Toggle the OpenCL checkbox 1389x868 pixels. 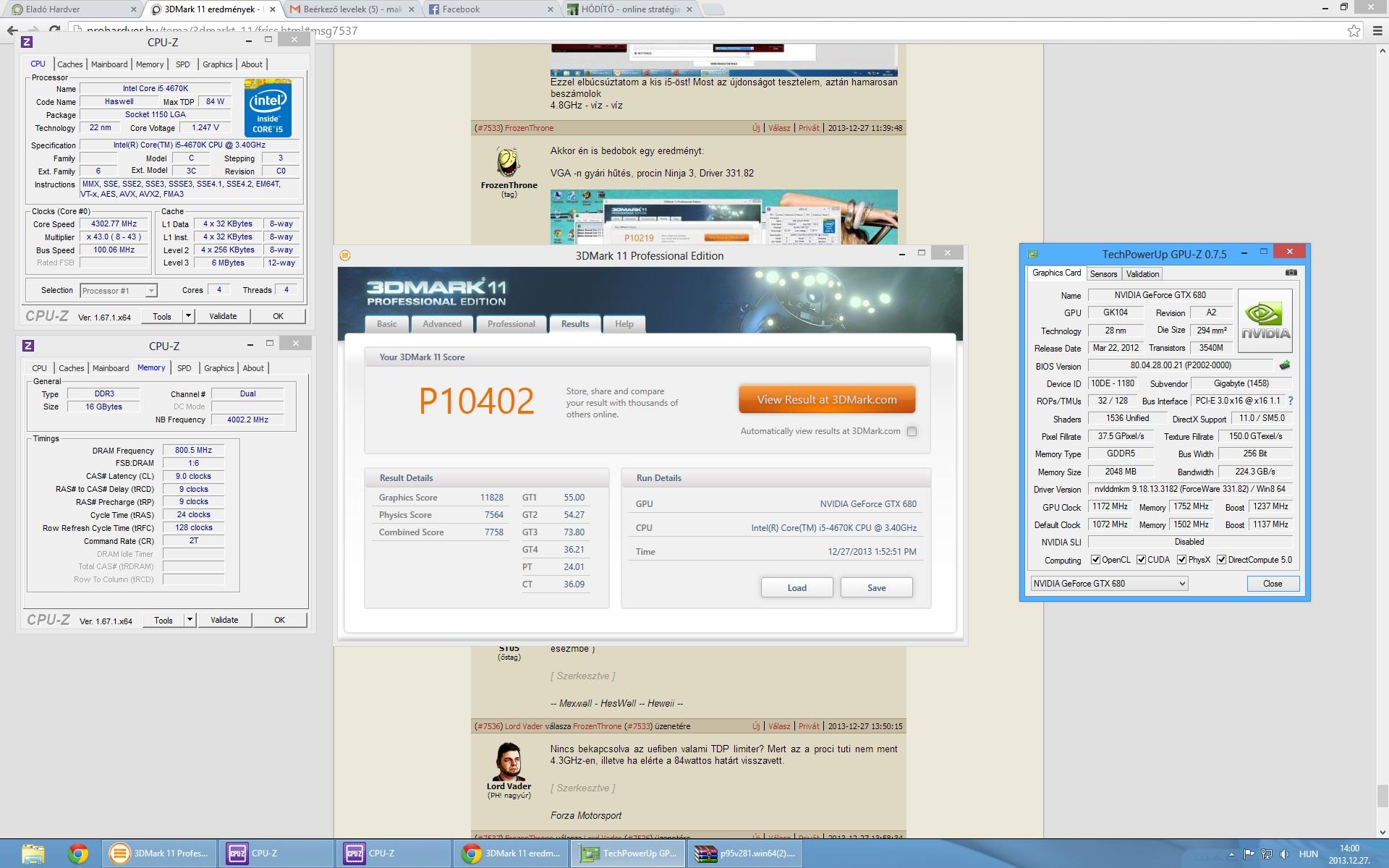click(x=1095, y=560)
